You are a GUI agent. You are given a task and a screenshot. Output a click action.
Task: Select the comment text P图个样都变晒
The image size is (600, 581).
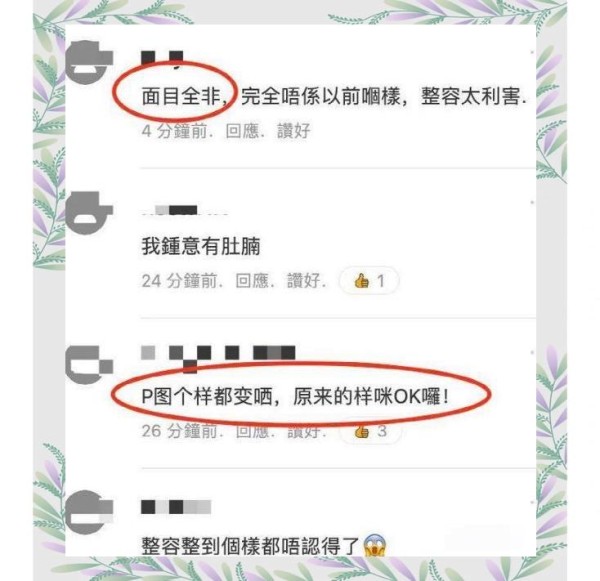pyautogui.click(x=207, y=397)
